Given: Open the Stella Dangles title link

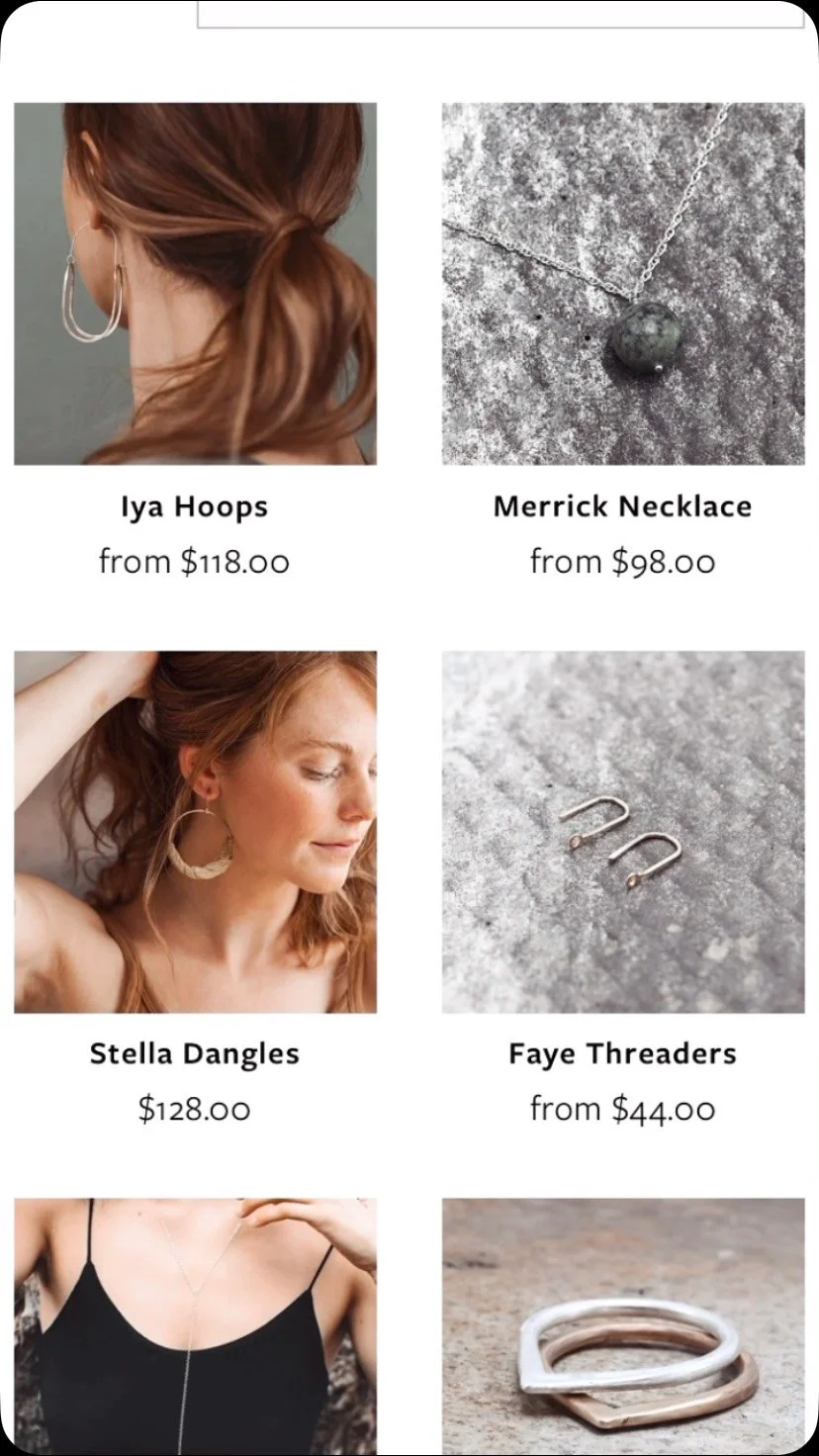Looking at the screenshot, I should (195, 1054).
